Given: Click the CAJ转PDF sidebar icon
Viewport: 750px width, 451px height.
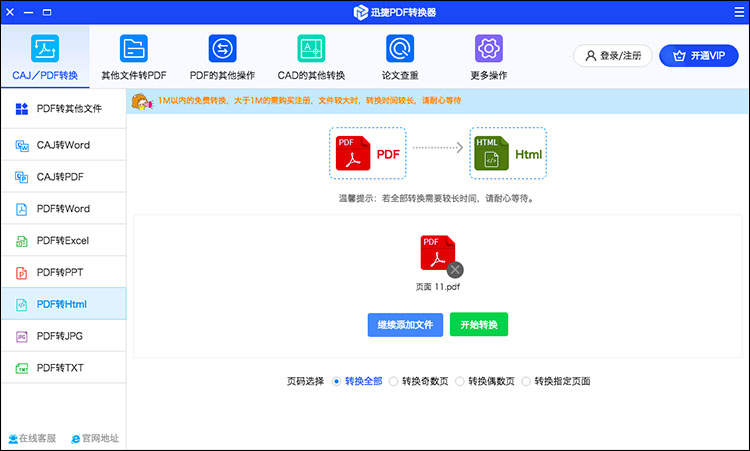Looking at the screenshot, I should pos(22,177).
